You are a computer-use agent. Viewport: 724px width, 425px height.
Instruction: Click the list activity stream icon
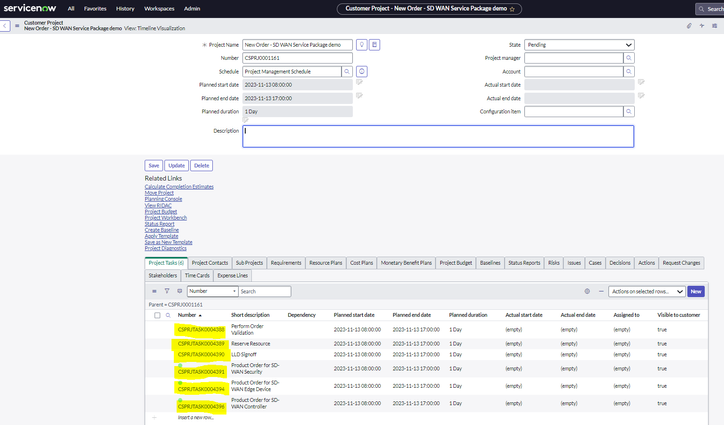[180, 291]
